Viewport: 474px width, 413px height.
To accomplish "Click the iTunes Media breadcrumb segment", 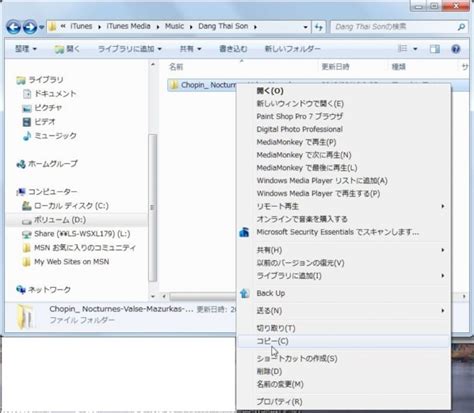I will (x=128, y=26).
